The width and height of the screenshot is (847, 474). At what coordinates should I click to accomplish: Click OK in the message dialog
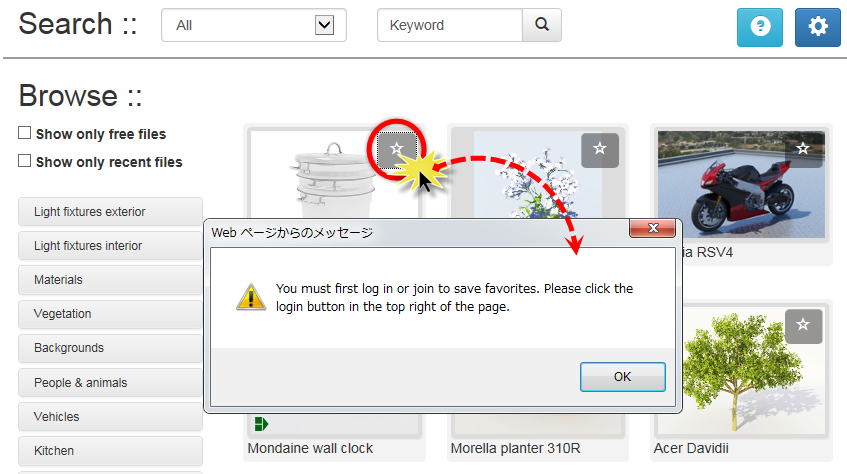622,377
